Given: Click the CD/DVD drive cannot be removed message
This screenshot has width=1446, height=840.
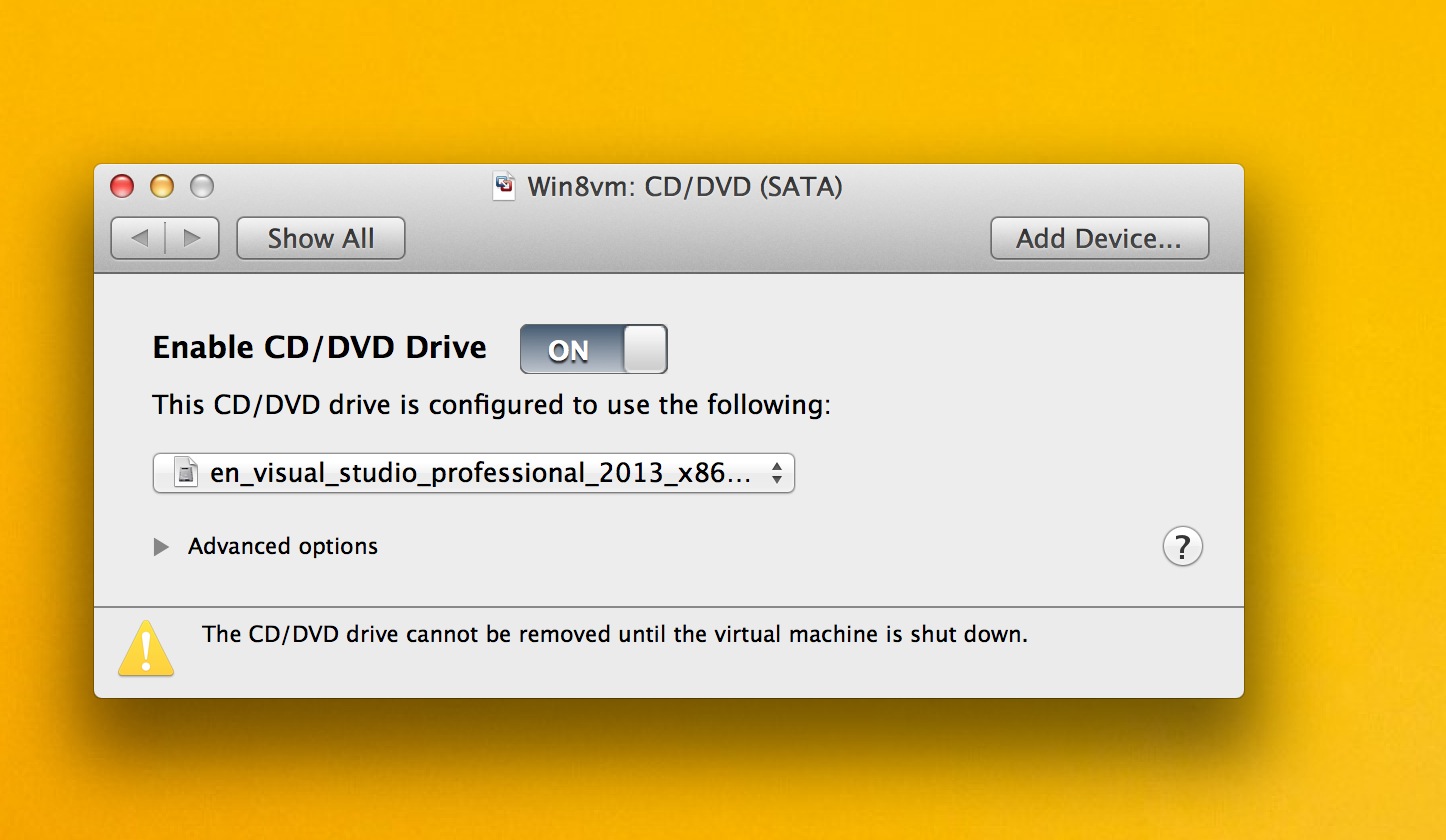Looking at the screenshot, I should (x=614, y=634).
